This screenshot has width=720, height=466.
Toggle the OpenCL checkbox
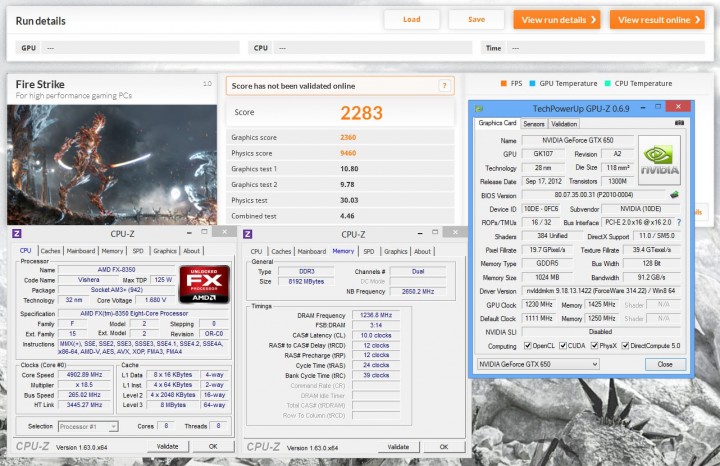[528, 346]
